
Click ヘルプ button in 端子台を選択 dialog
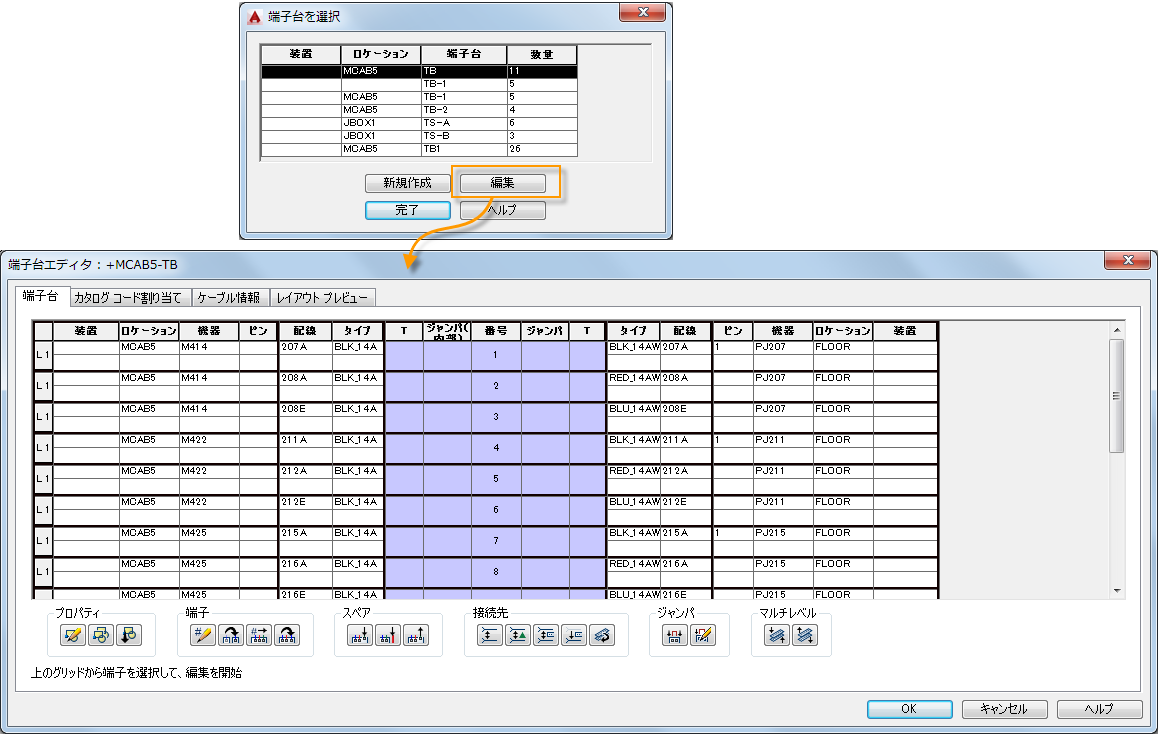(x=503, y=210)
